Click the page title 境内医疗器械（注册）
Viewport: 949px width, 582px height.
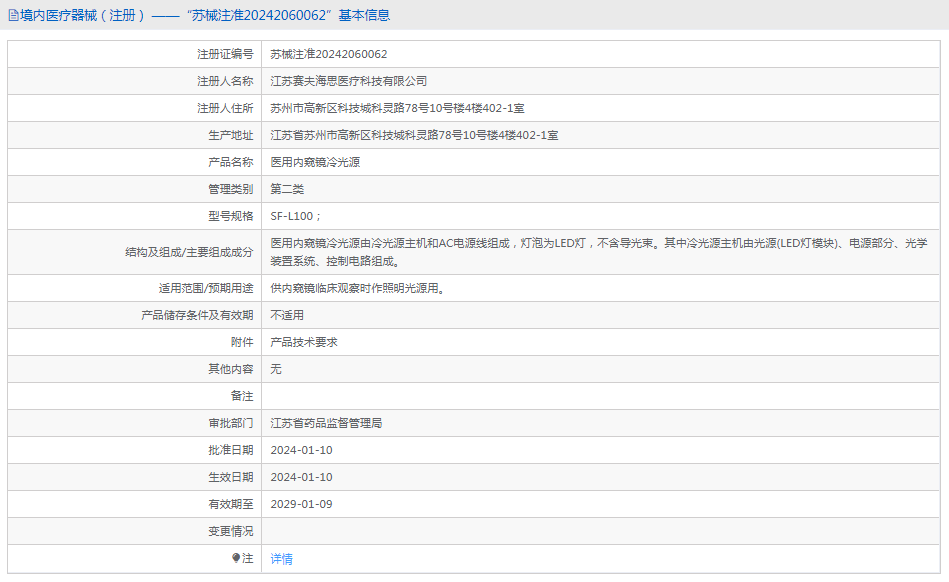coord(83,15)
